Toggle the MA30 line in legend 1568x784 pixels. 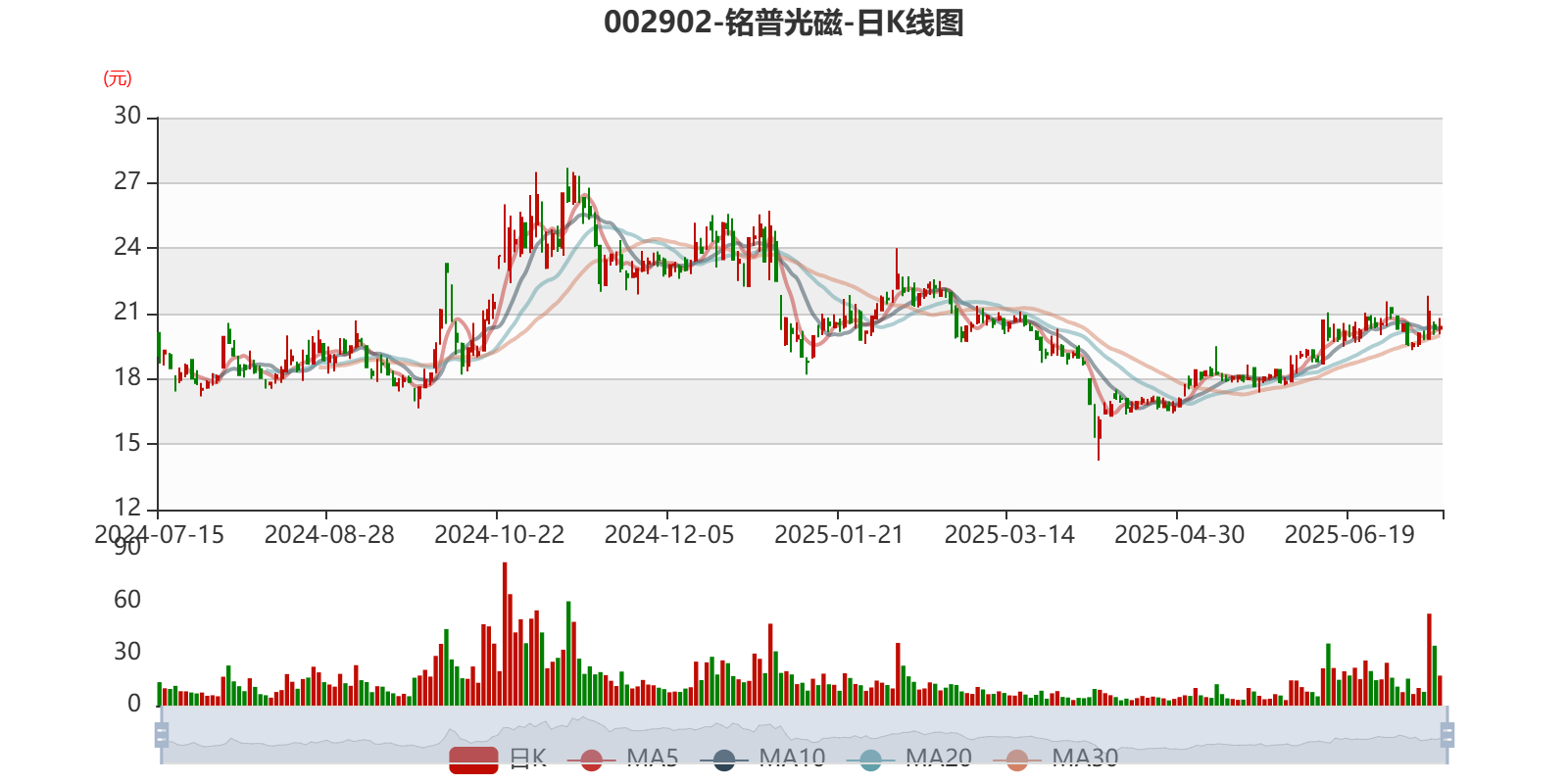click(1055, 759)
